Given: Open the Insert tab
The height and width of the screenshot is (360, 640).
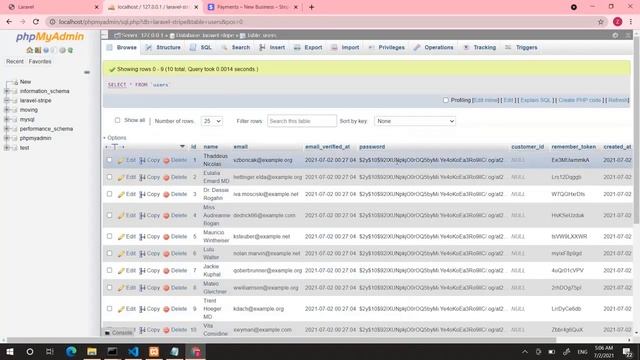Looking at the screenshot, I should (272, 48).
